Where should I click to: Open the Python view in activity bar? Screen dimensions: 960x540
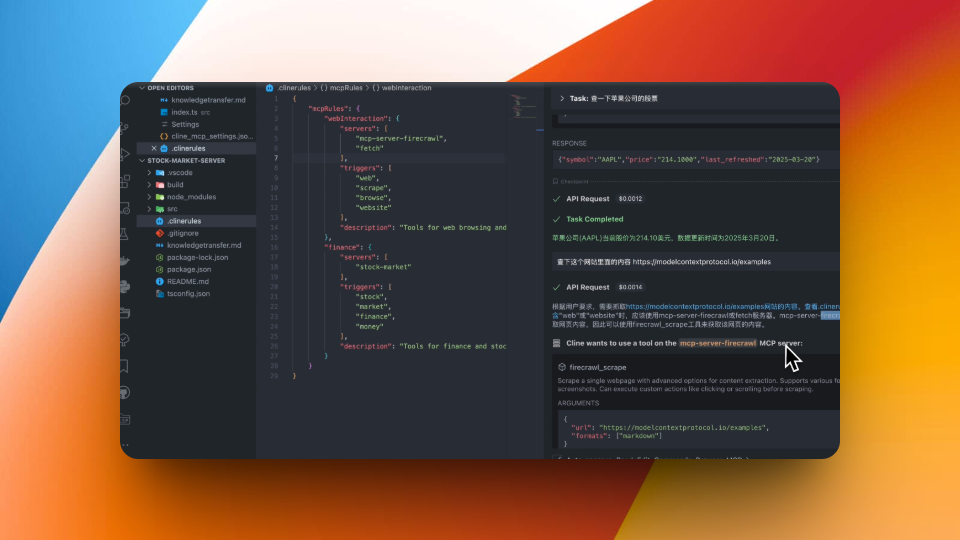click(126, 287)
